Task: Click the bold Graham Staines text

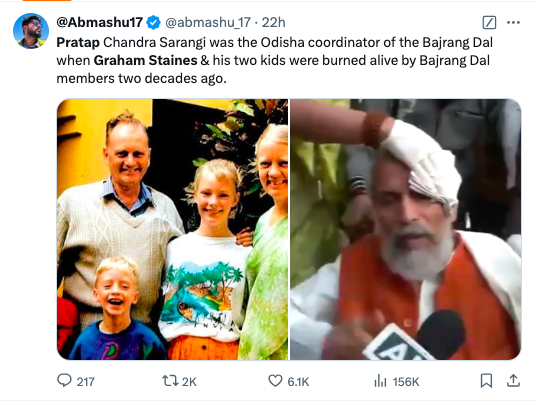Action: click(x=145, y=61)
